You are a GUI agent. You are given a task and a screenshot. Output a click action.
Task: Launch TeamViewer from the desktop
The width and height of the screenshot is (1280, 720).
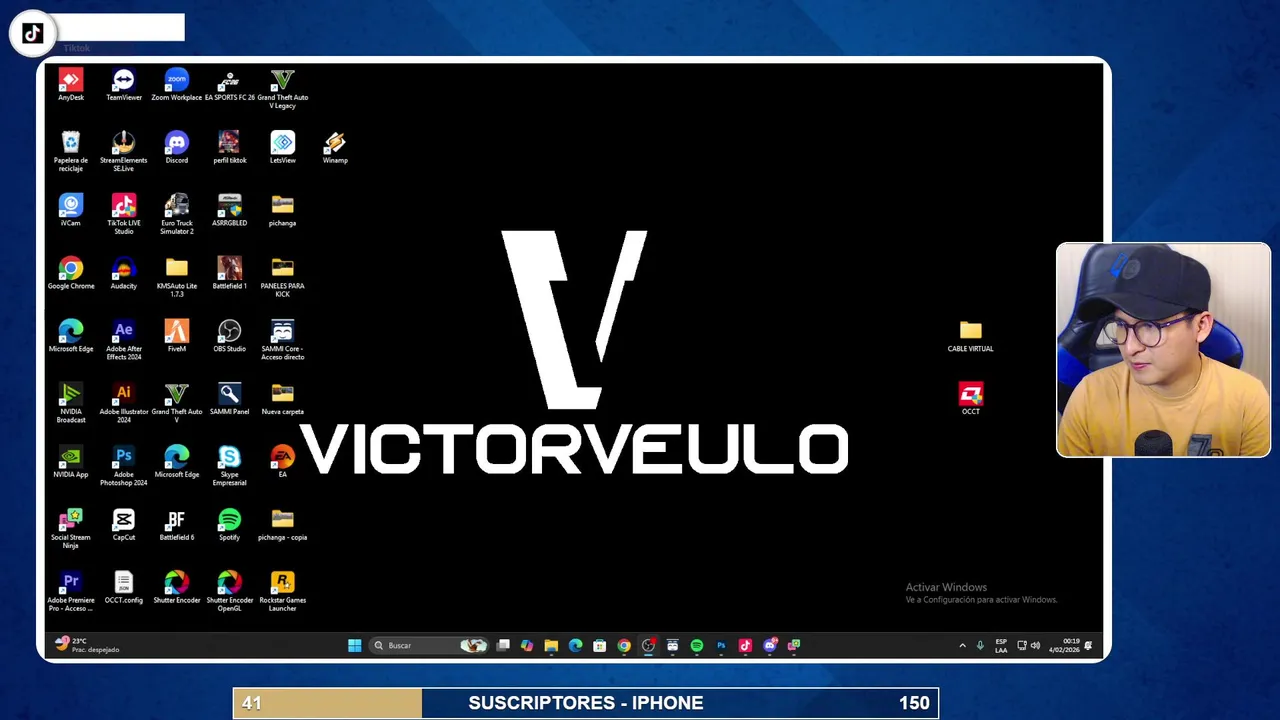pos(124,85)
